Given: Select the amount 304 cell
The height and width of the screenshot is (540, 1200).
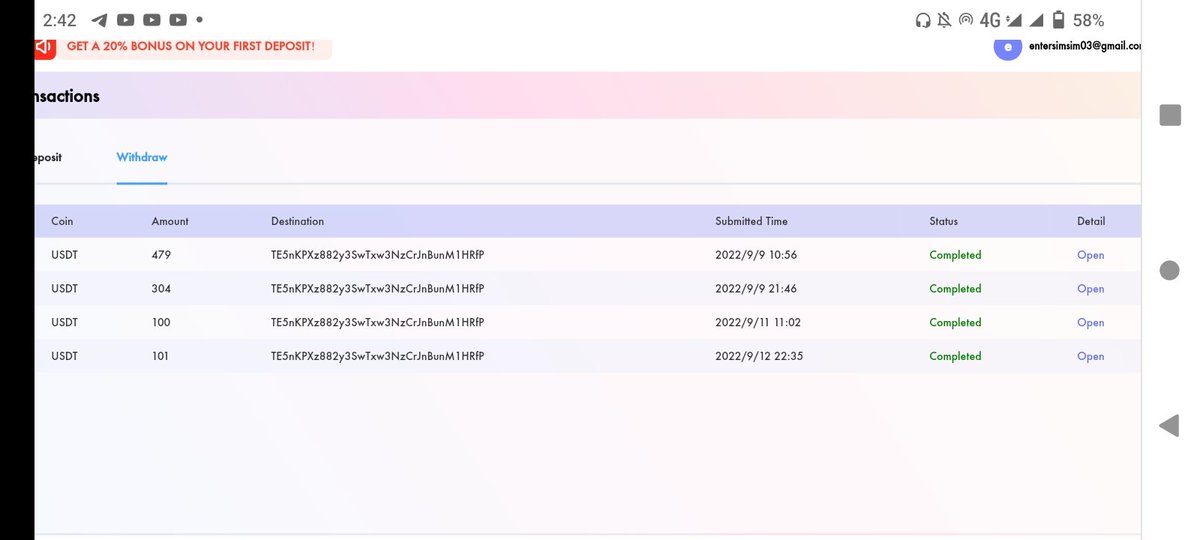Looking at the screenshot, I should (x=161, y=289).
